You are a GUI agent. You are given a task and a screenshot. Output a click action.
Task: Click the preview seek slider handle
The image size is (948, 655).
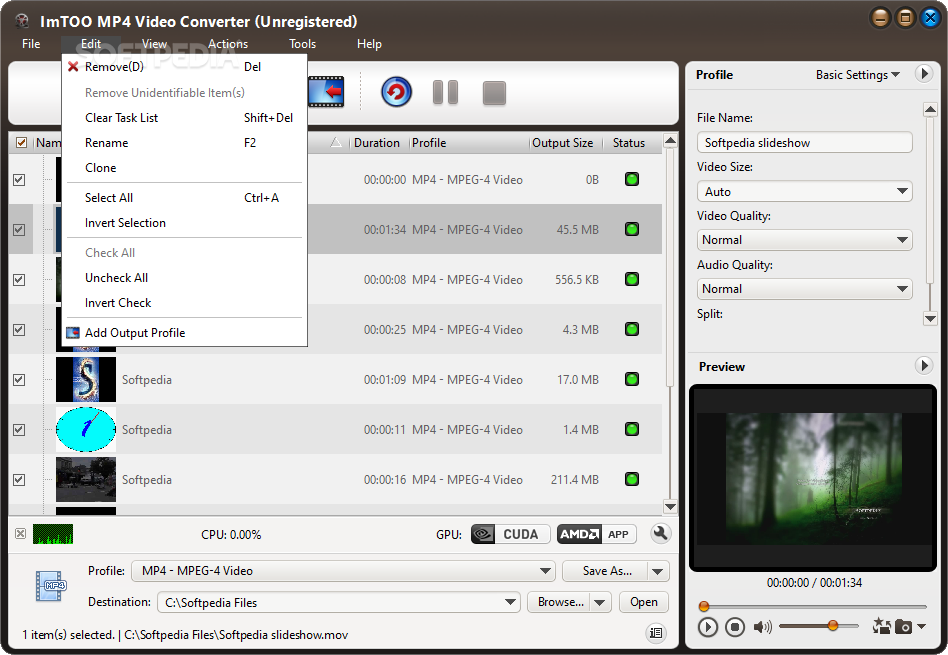(704, 606)
